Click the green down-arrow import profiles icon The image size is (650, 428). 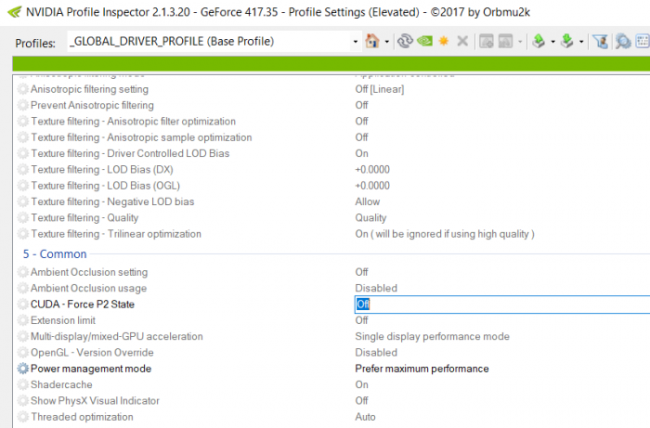click(567, 41)
